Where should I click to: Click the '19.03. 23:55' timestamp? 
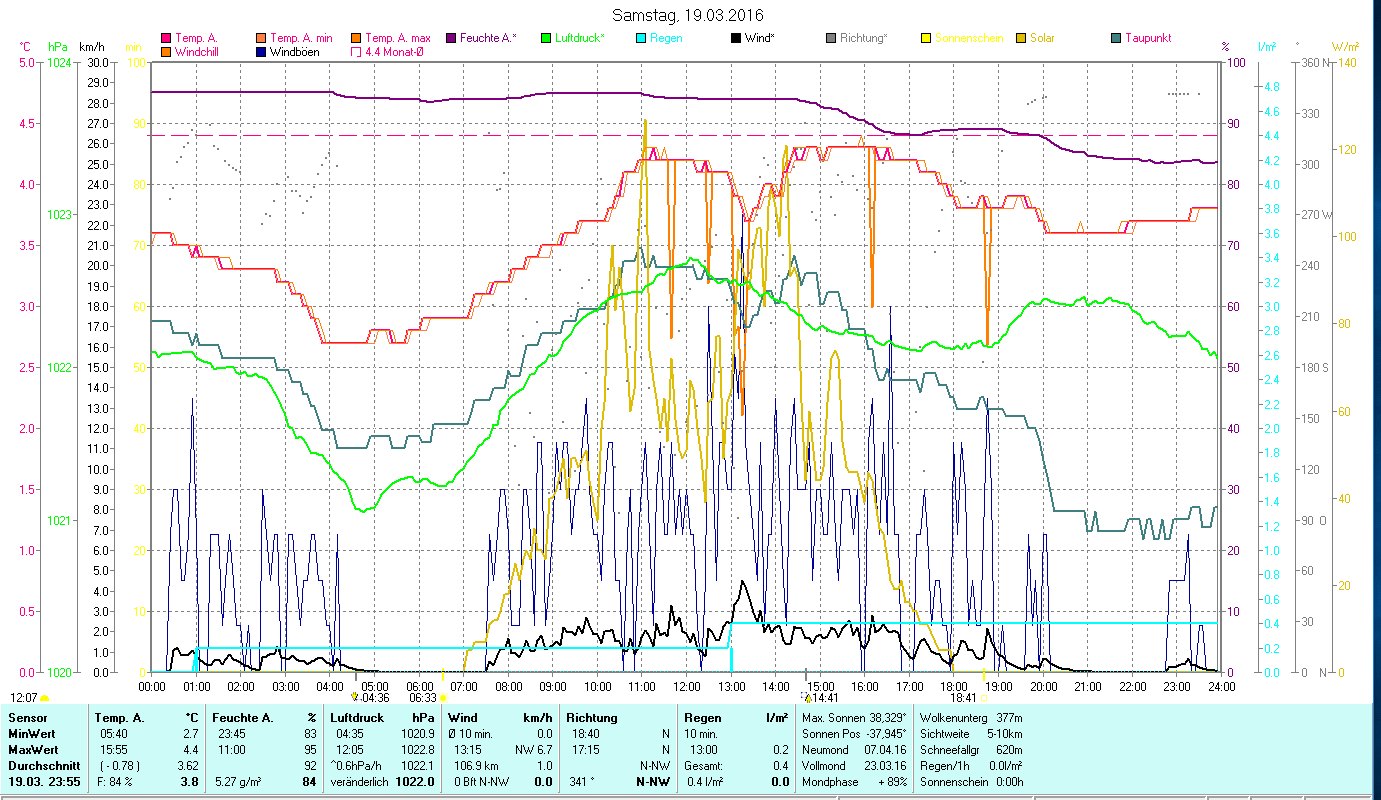[43, 782]
